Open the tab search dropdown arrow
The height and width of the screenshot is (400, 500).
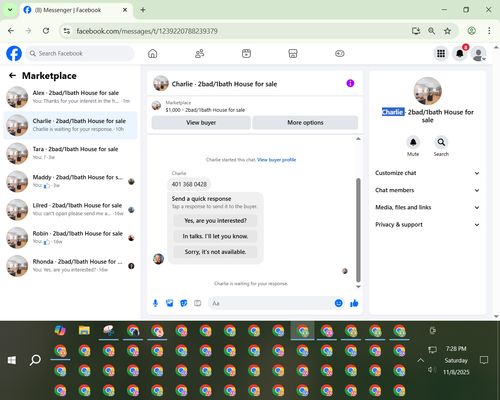10,10
